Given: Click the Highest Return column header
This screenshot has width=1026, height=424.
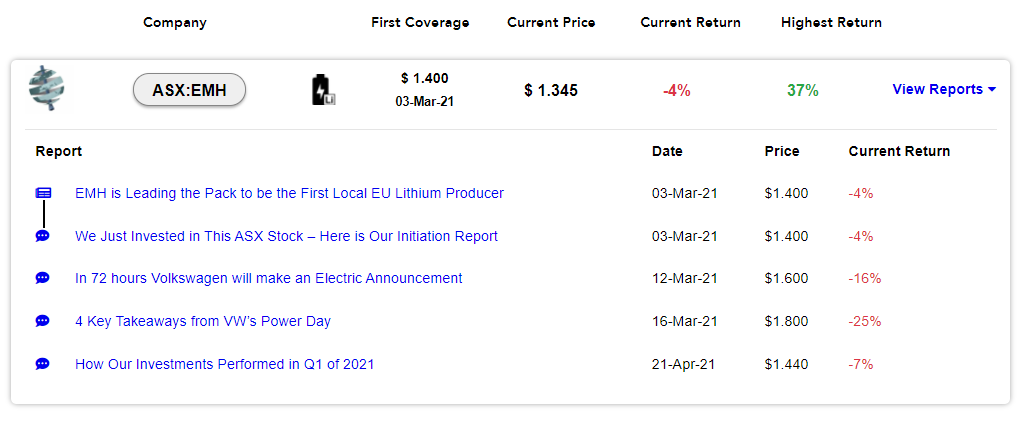Looking at the screenshot, I should pyautogui.click(x=831, y=22).
